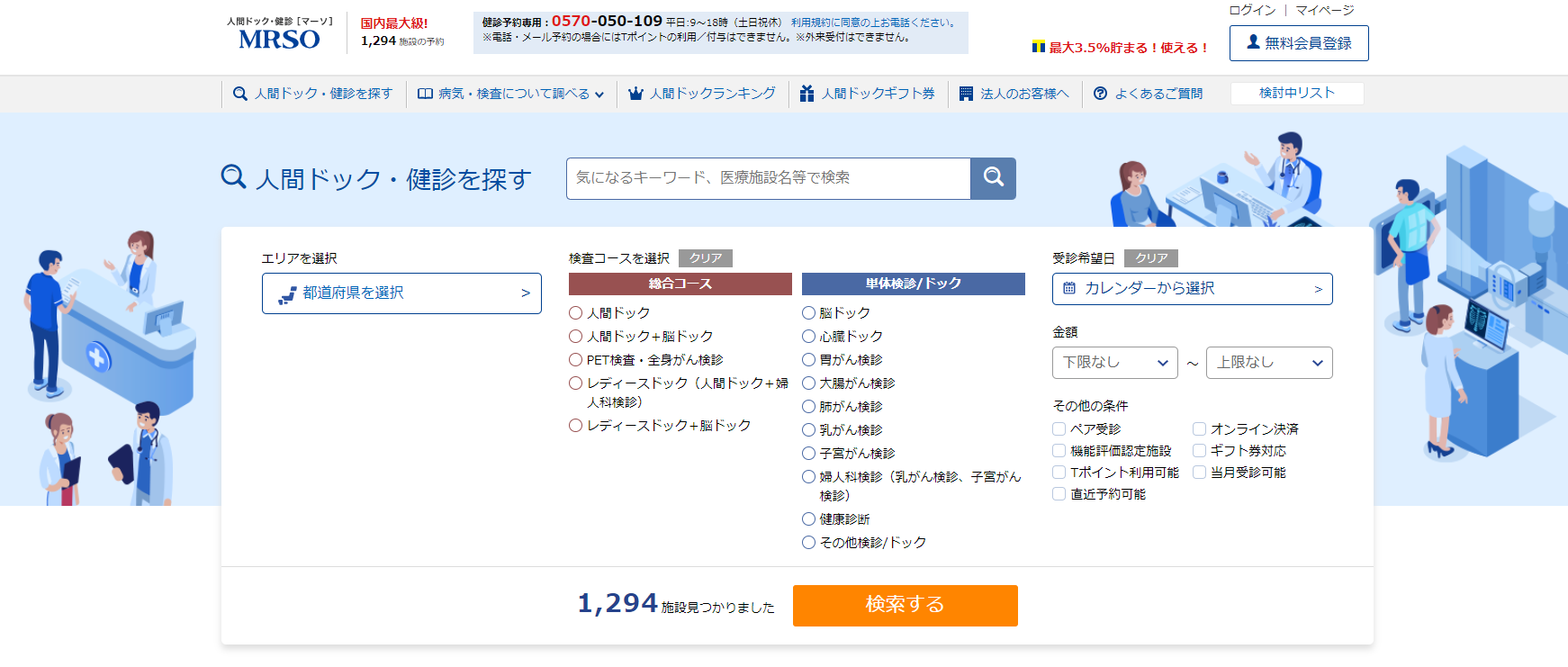1568x667 pixels.
Task: Check the オンライン決済 checkbox
Action: 1200,429
